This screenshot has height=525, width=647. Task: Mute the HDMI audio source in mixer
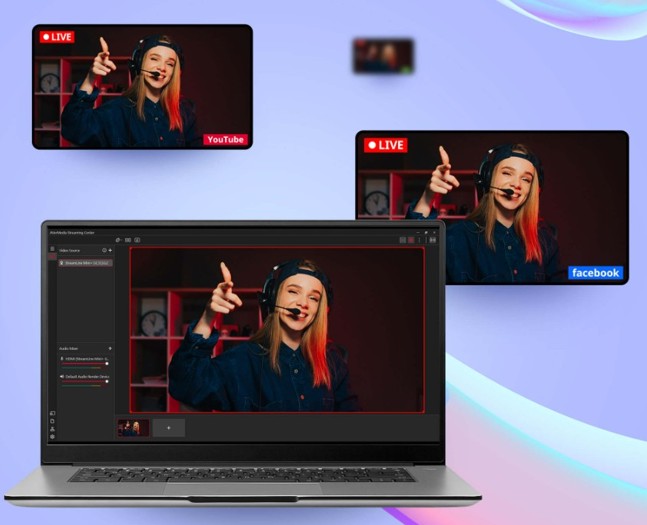click(x=61, y=358)
